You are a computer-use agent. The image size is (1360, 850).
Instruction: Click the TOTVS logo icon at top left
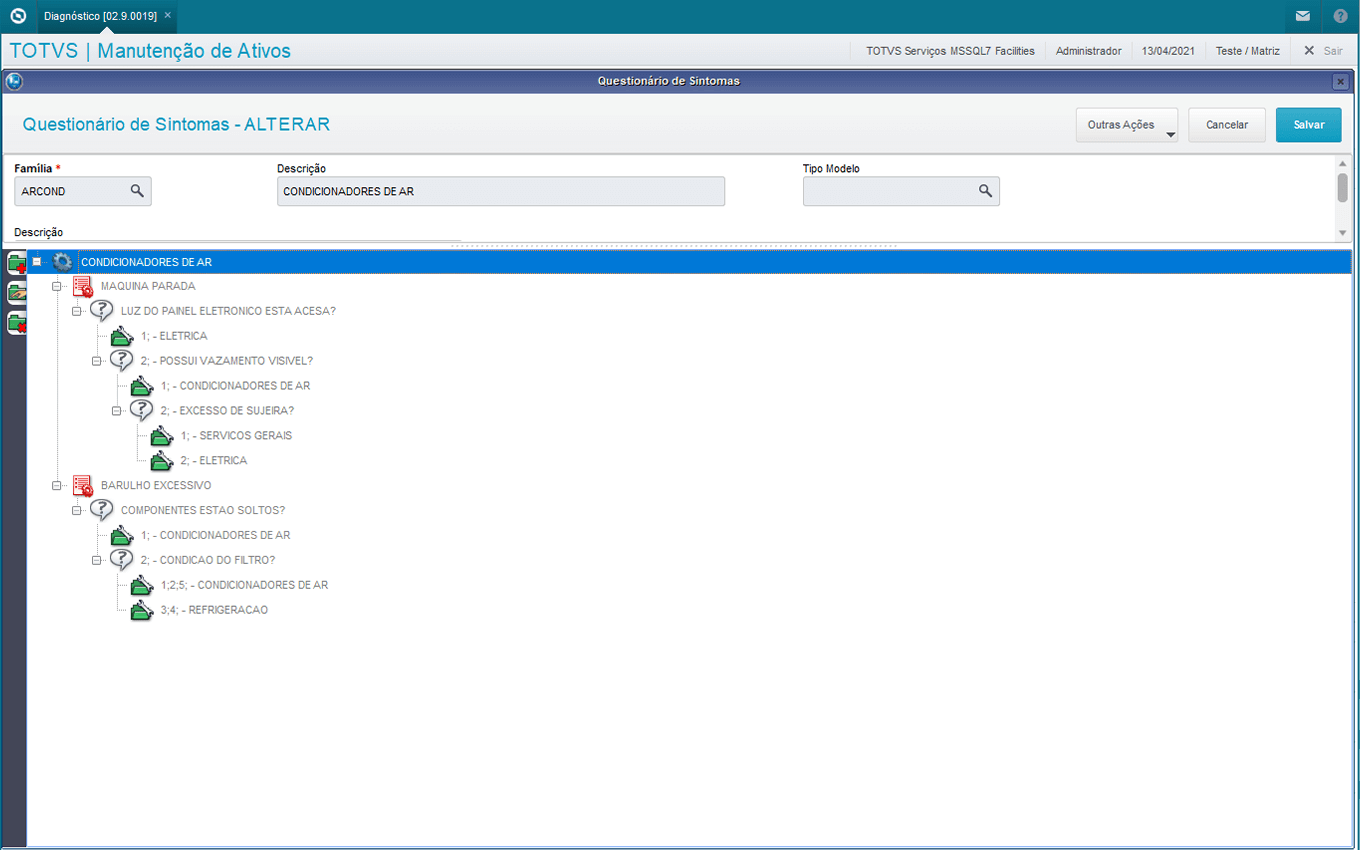(x=17, y=16)
